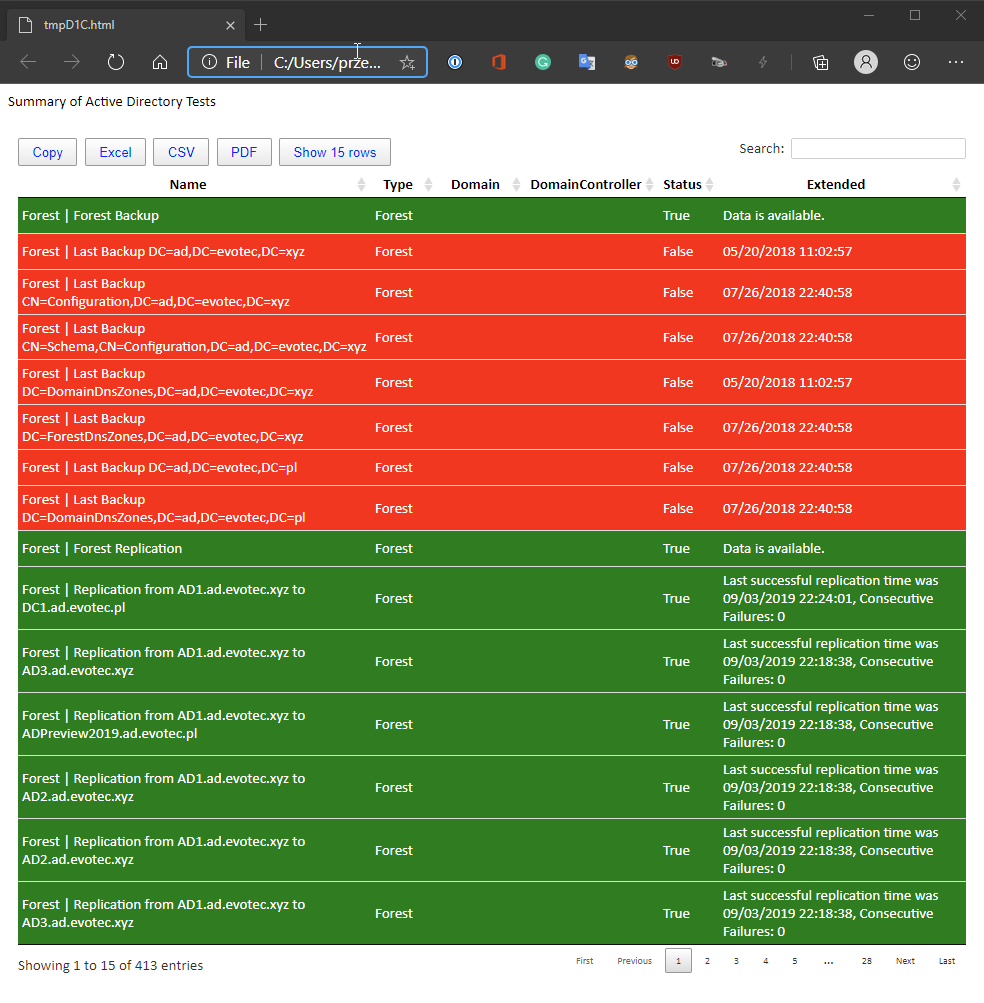Export table using PDF button

[244, 152]
